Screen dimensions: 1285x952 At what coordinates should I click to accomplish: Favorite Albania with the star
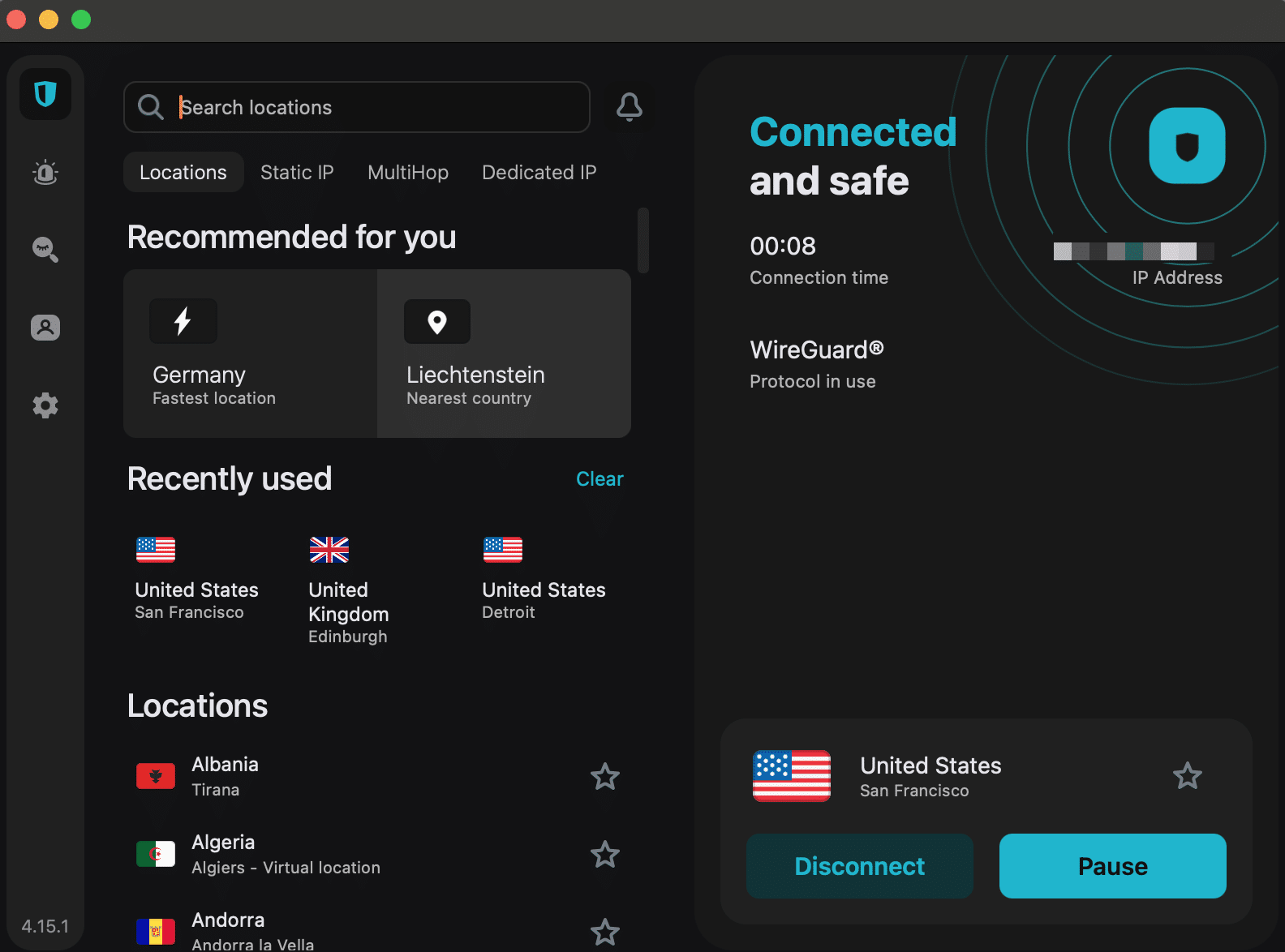[x=605, y=777]
